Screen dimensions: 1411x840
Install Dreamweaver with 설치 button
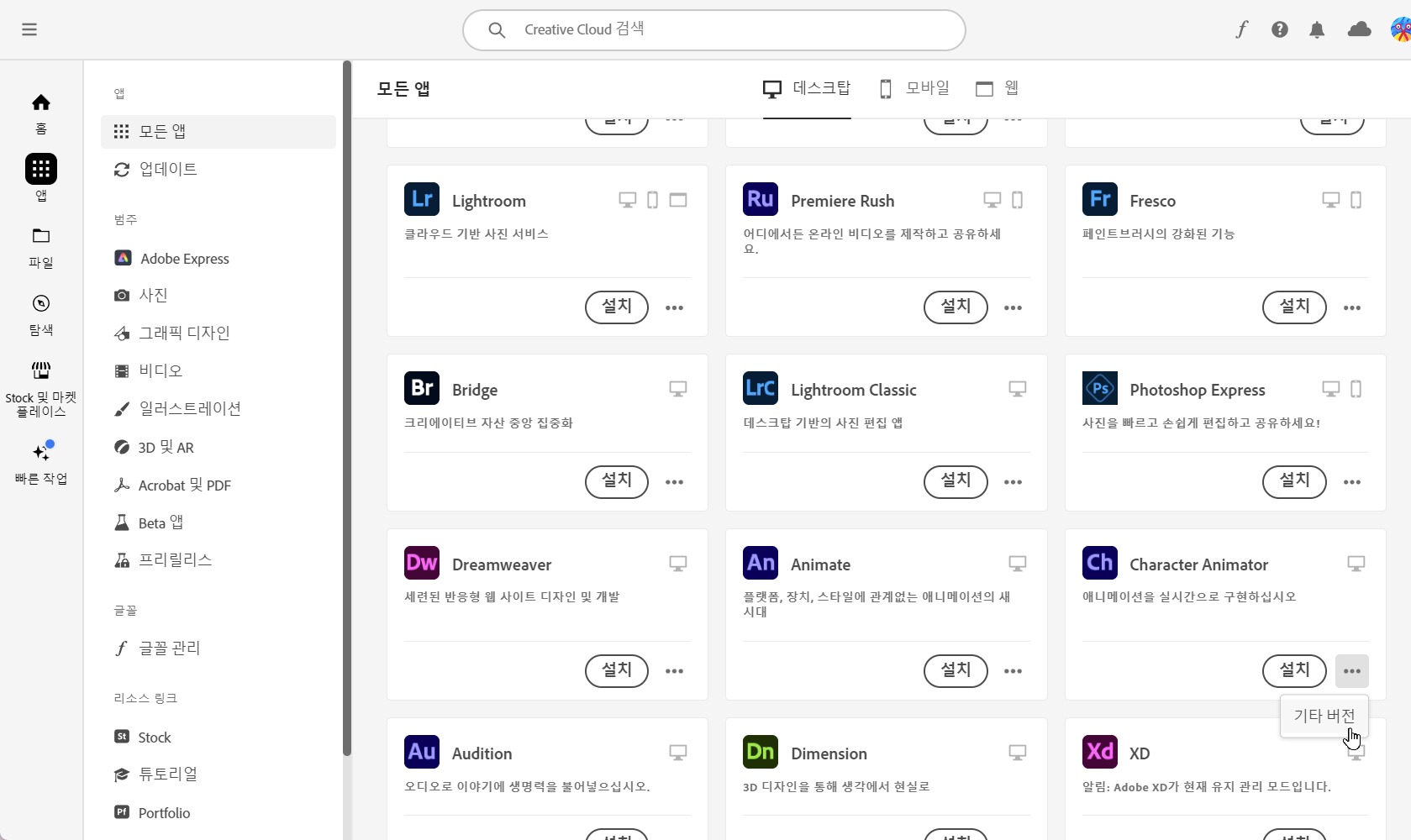pos(617,671)
